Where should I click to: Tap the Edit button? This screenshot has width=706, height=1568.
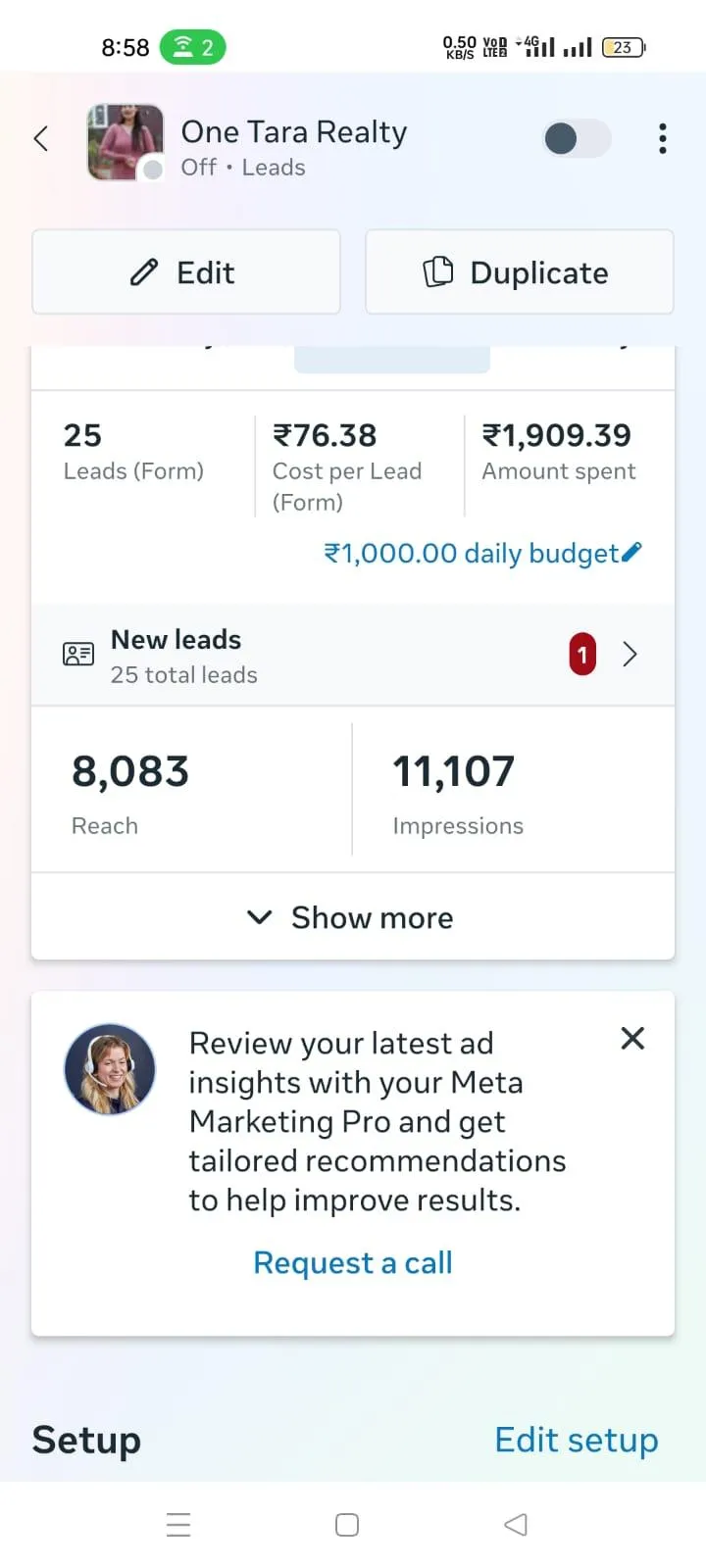[x=186, y=272]
